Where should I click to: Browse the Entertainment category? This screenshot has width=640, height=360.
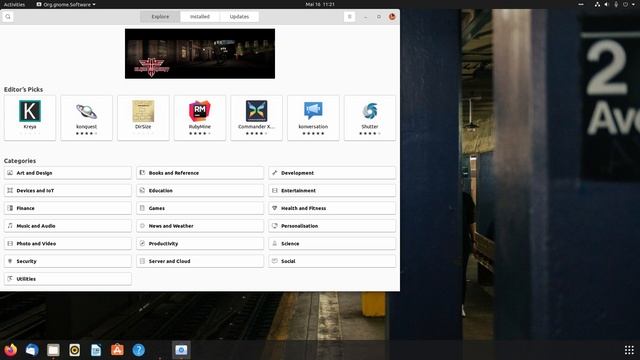(332, 191)
